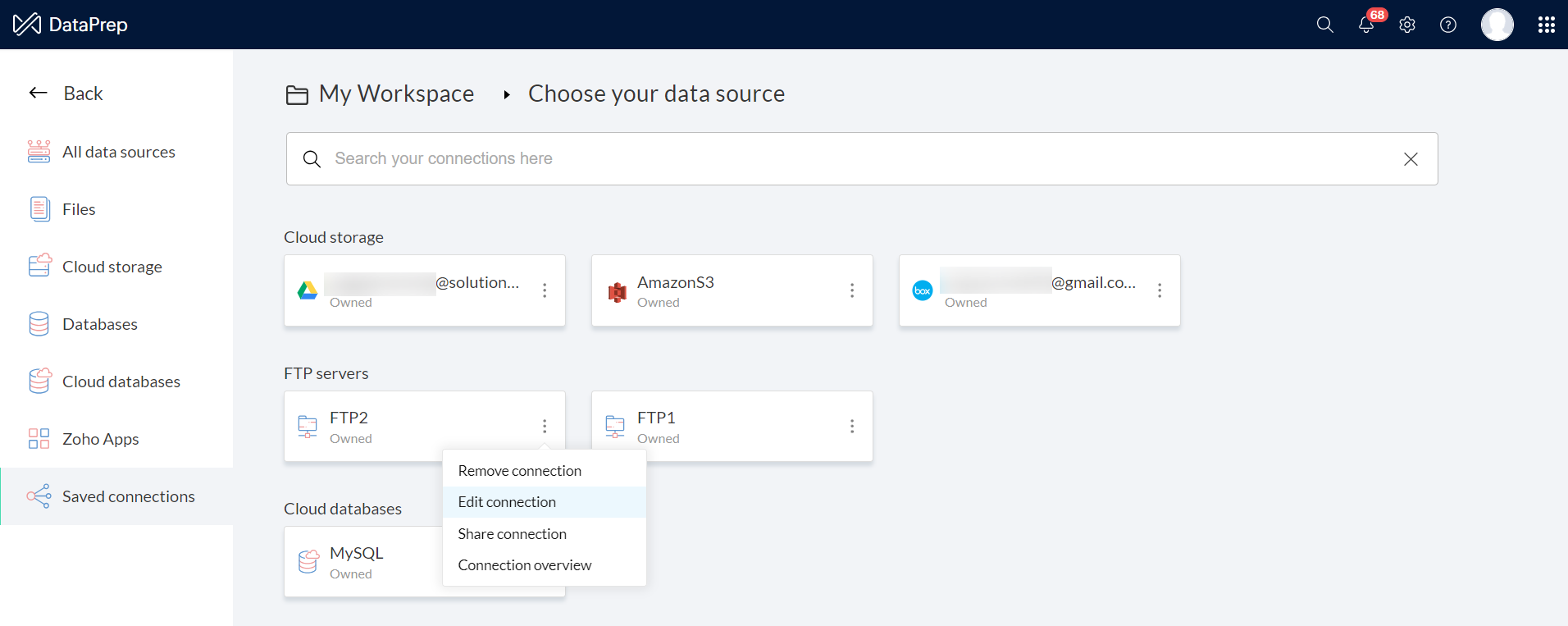The height and width of the screenshot is (626, 1568).
Task: Open Connection overview from the menu
Action: 524,565
